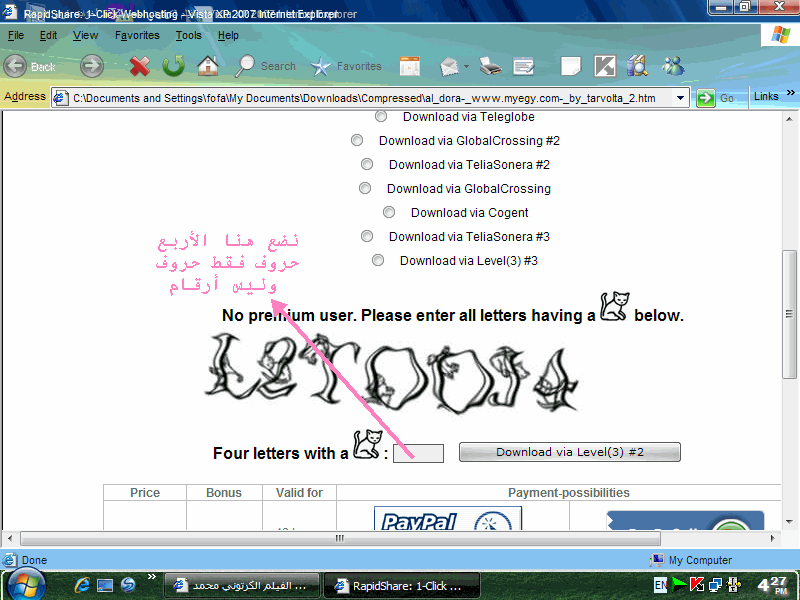Image resolution: width=800 pixels, height=600 pixels.
Task: Open Favorites with the star icon
Action: coord(320,66)
